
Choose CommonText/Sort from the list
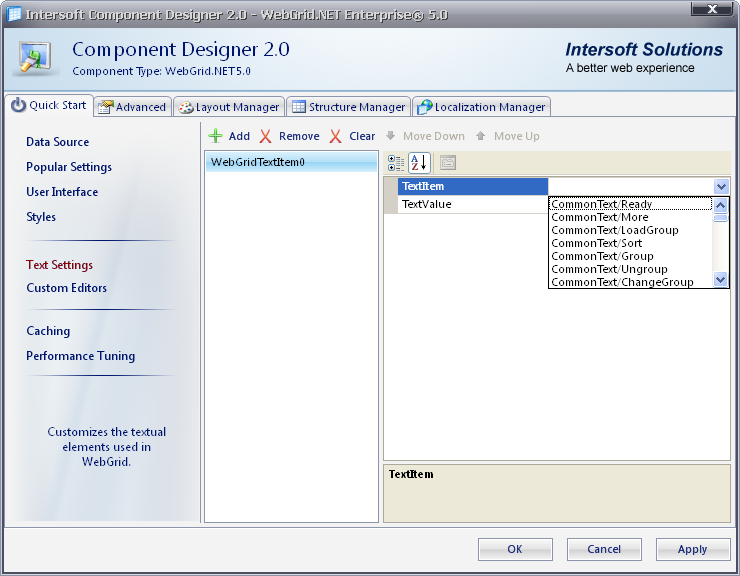[x=631, y=243]
